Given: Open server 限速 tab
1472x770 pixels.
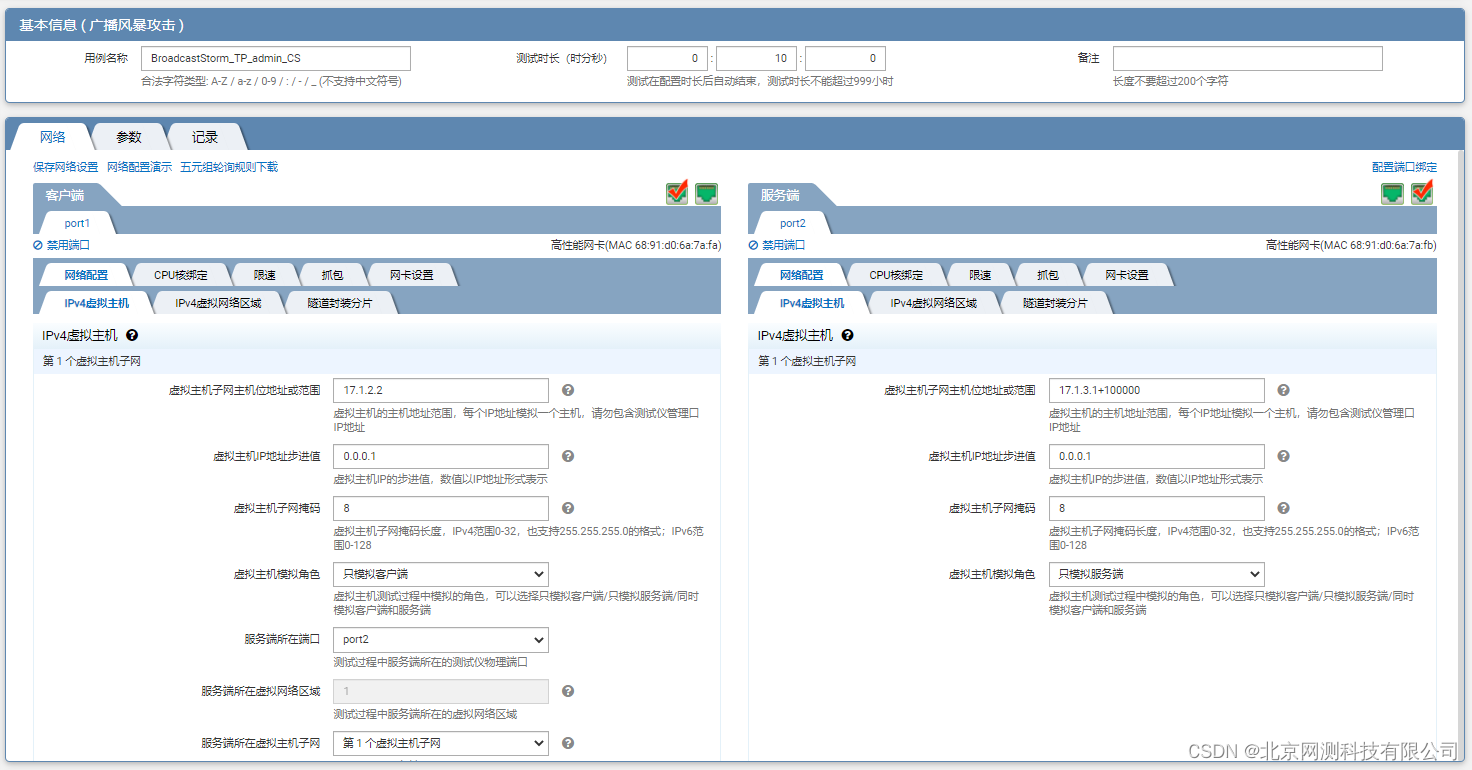Looking at the screenshot, I should (x=980, y=275).
